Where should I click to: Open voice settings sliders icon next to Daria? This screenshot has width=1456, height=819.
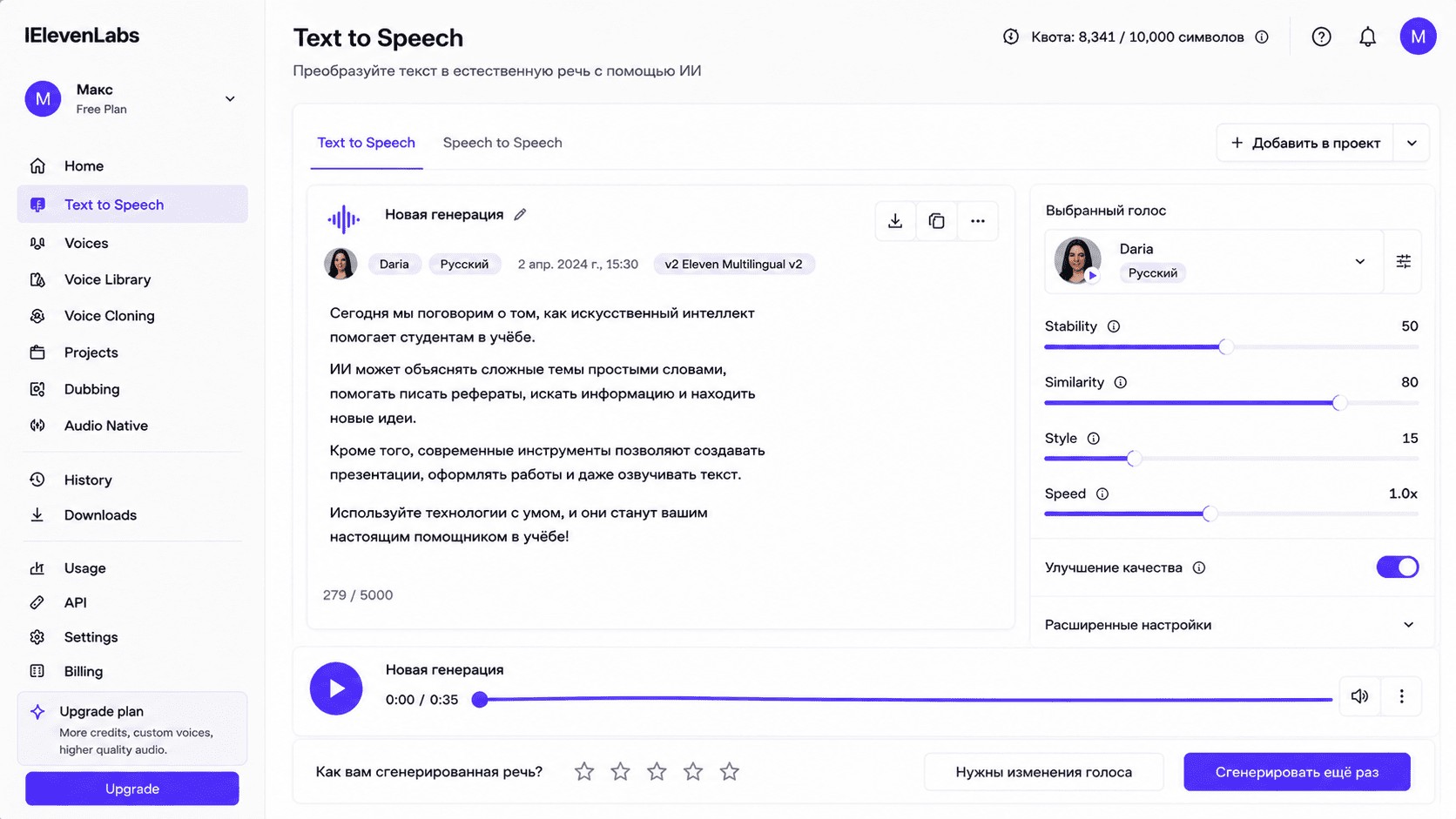click(1403, 261)
